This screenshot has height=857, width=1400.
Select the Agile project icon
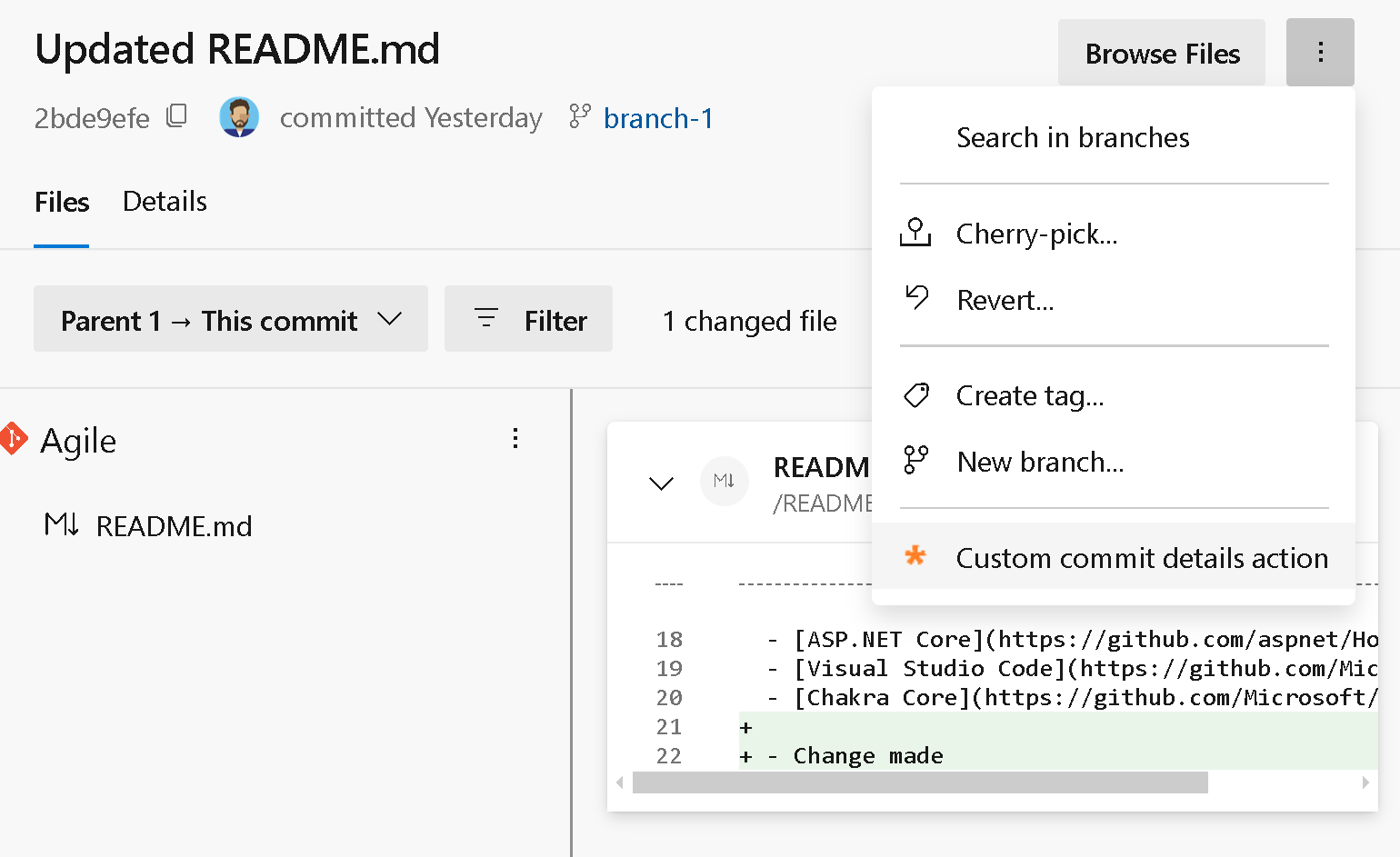[x=14, y=439]
